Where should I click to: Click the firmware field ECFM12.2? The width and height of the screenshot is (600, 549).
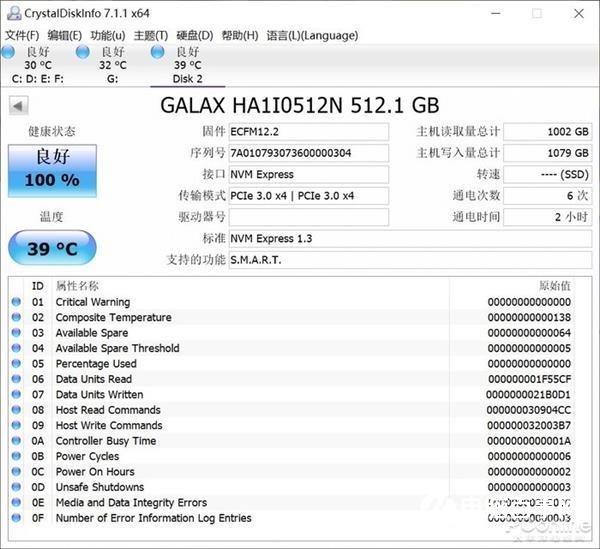tap(308, 132)
